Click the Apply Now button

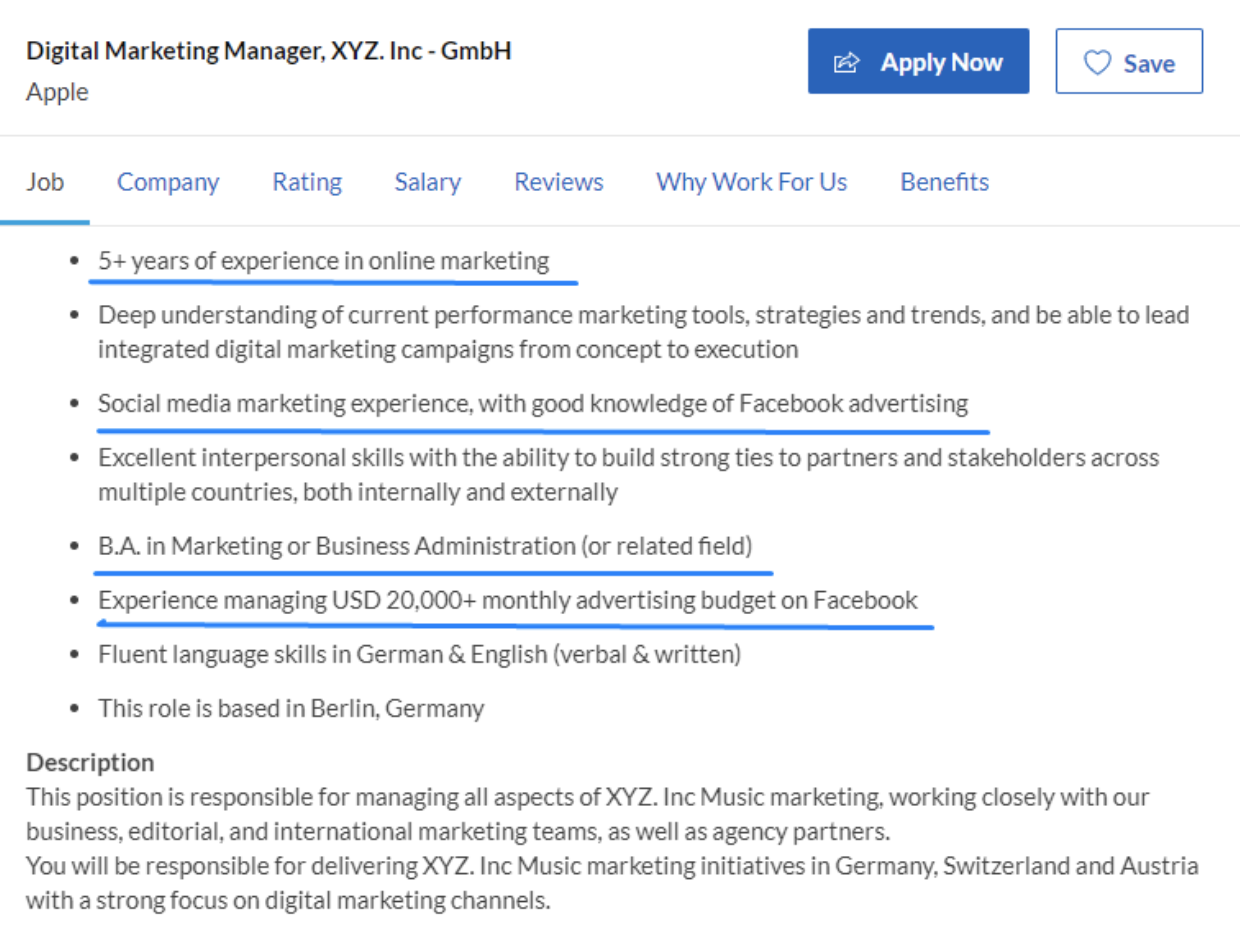click(918, 61)
